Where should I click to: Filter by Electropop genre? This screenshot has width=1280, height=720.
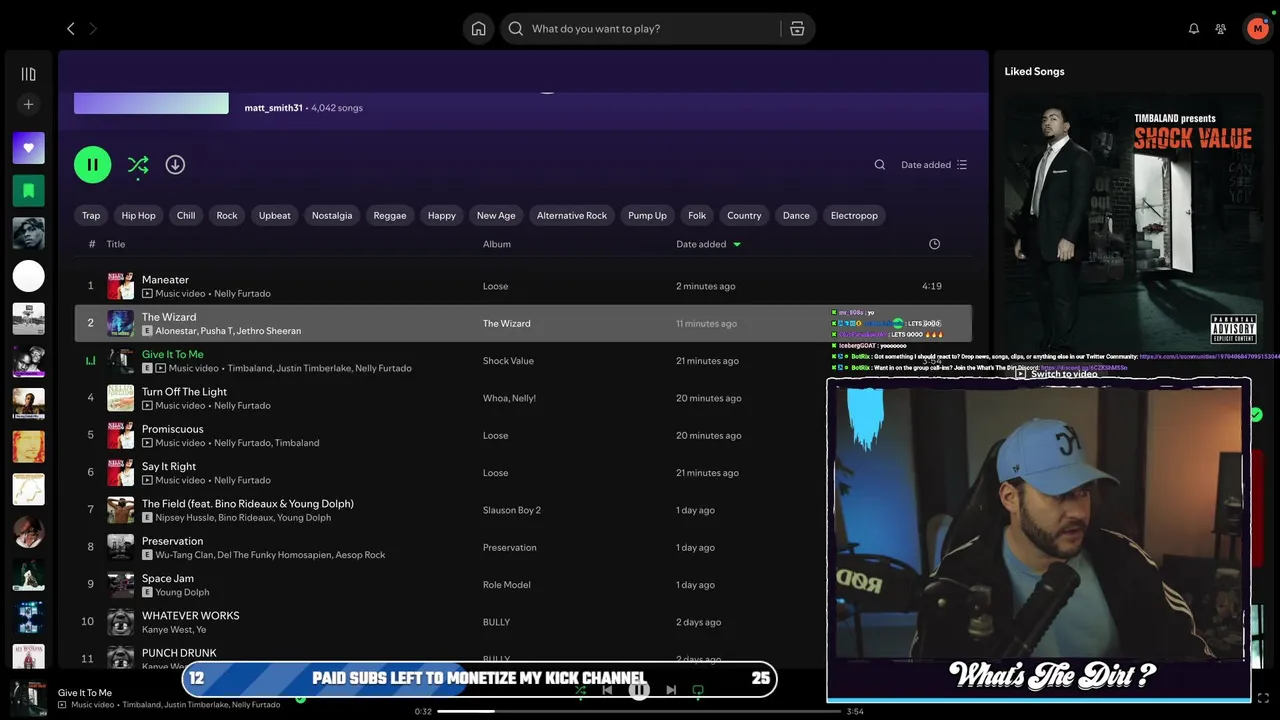854,215
